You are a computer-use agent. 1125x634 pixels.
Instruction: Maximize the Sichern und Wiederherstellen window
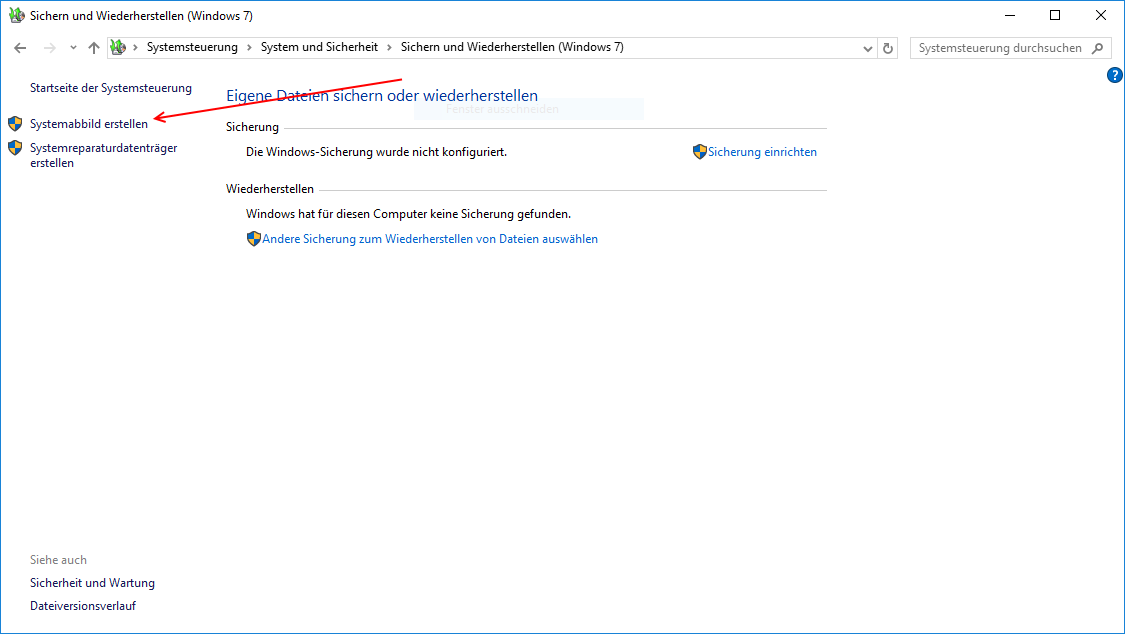point(1055,15)
